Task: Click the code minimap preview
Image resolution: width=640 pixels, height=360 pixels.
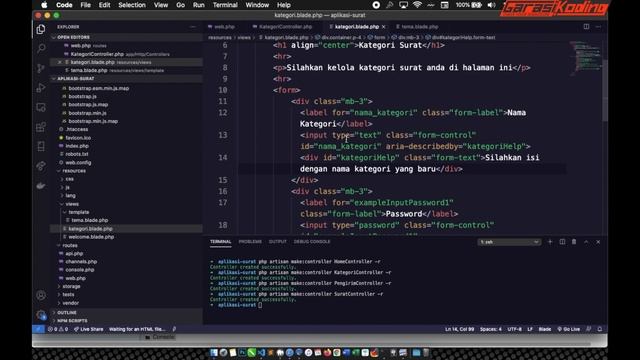Action: pos(586,58)
